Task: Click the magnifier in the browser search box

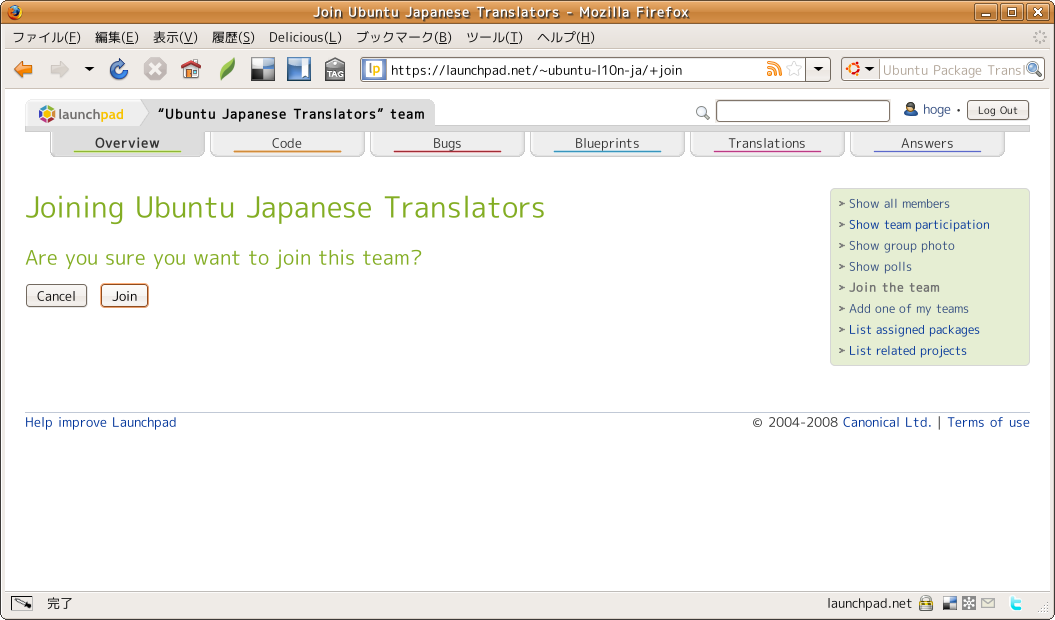Action: click(1034, 69)
